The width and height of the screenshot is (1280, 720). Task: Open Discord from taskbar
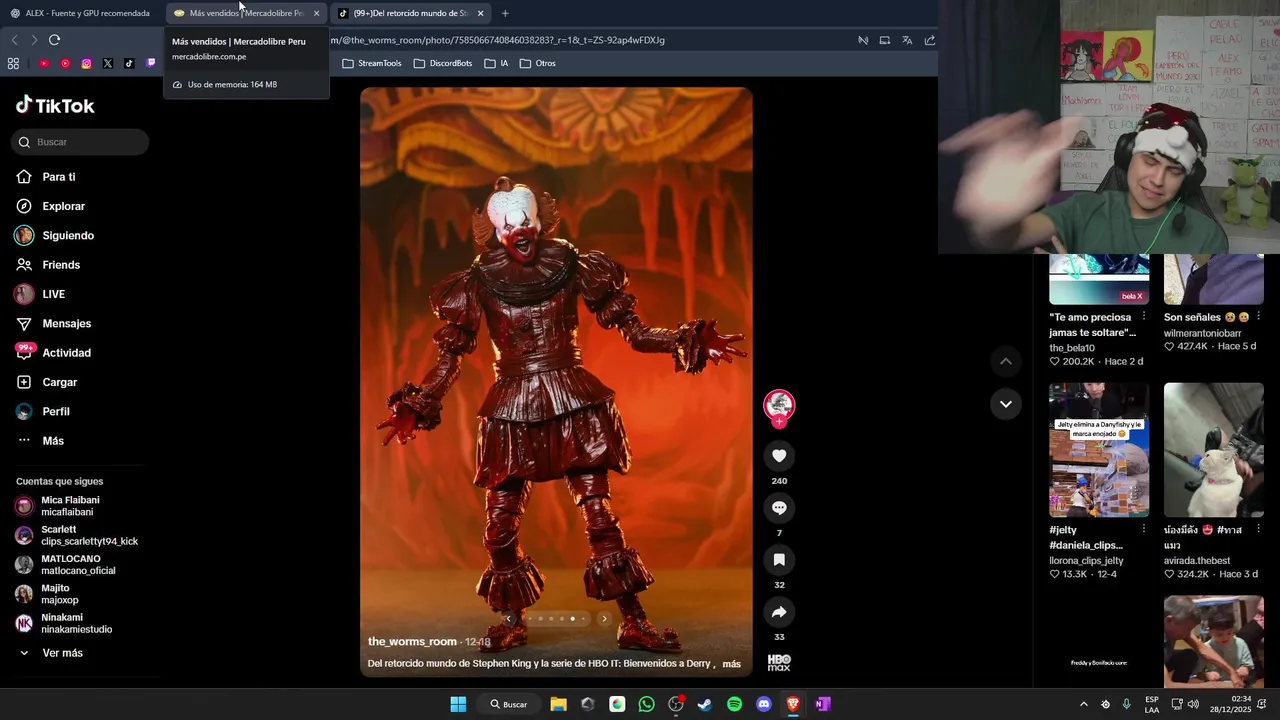pos(764,704)
